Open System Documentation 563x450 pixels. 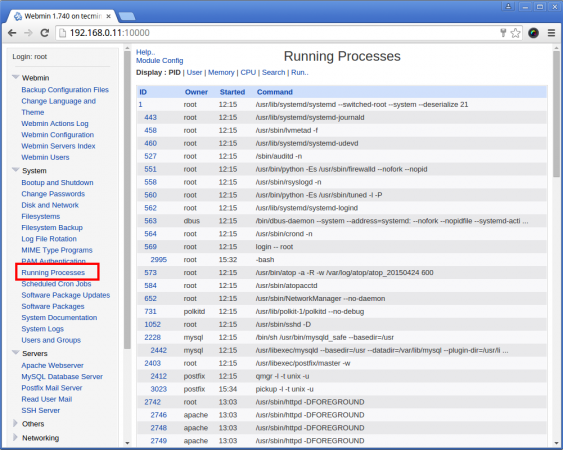[59, 317]
